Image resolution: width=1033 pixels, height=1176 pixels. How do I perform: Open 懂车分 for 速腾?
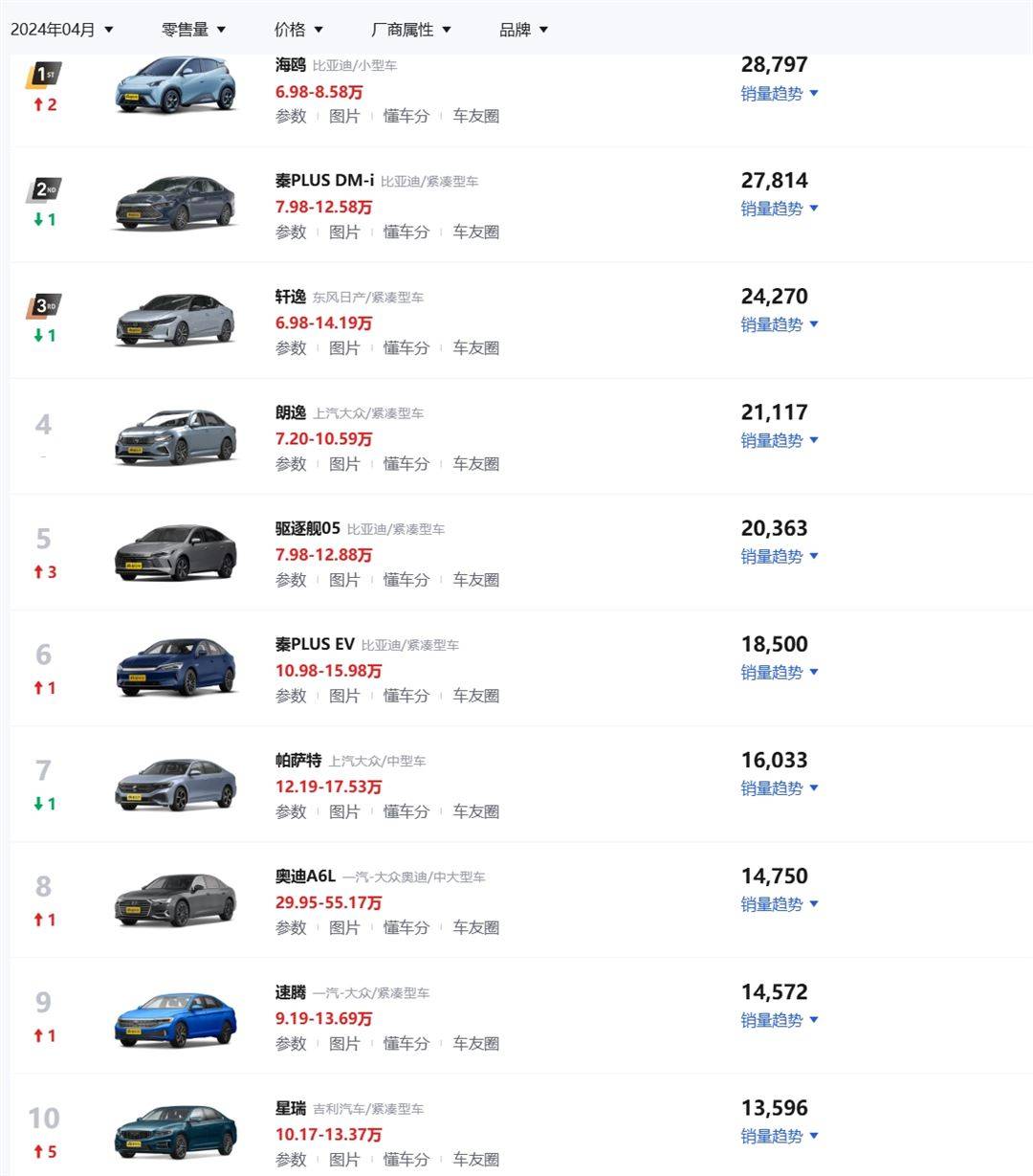click(406, 1043)
